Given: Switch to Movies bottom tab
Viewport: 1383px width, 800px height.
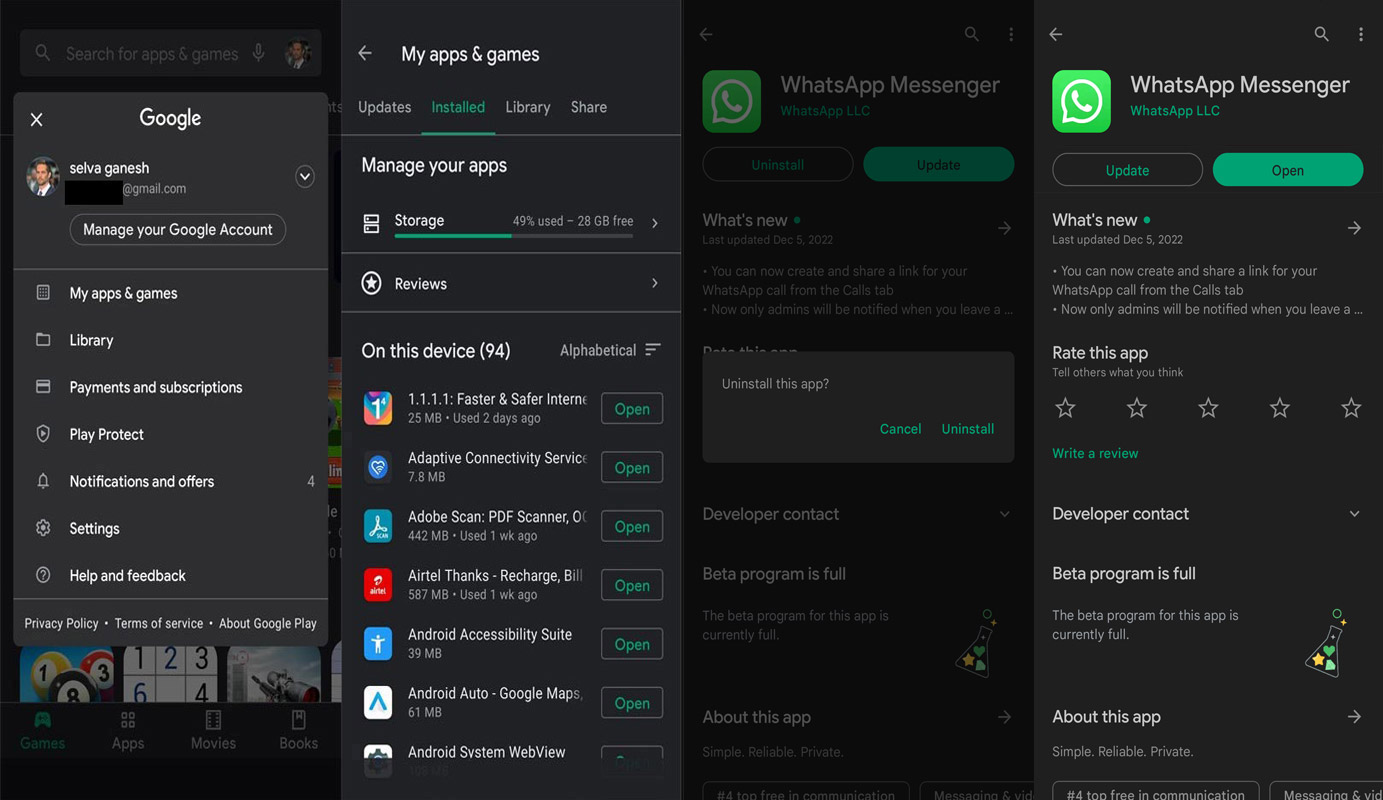Looking at the screenshot, I should pyautogui.click(x=213, y=731).
